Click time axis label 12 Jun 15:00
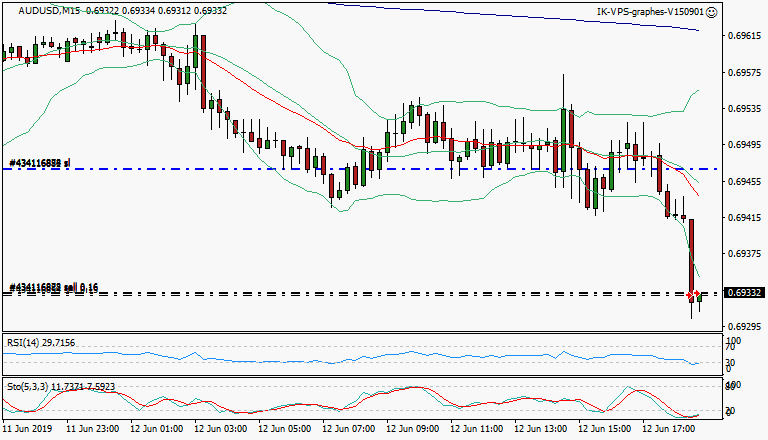Viewport: 768px width, 440px height. coord(604,429)
